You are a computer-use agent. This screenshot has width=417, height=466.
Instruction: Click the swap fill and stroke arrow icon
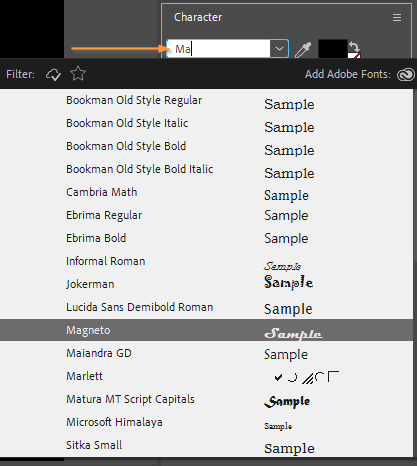pos(354,46)
